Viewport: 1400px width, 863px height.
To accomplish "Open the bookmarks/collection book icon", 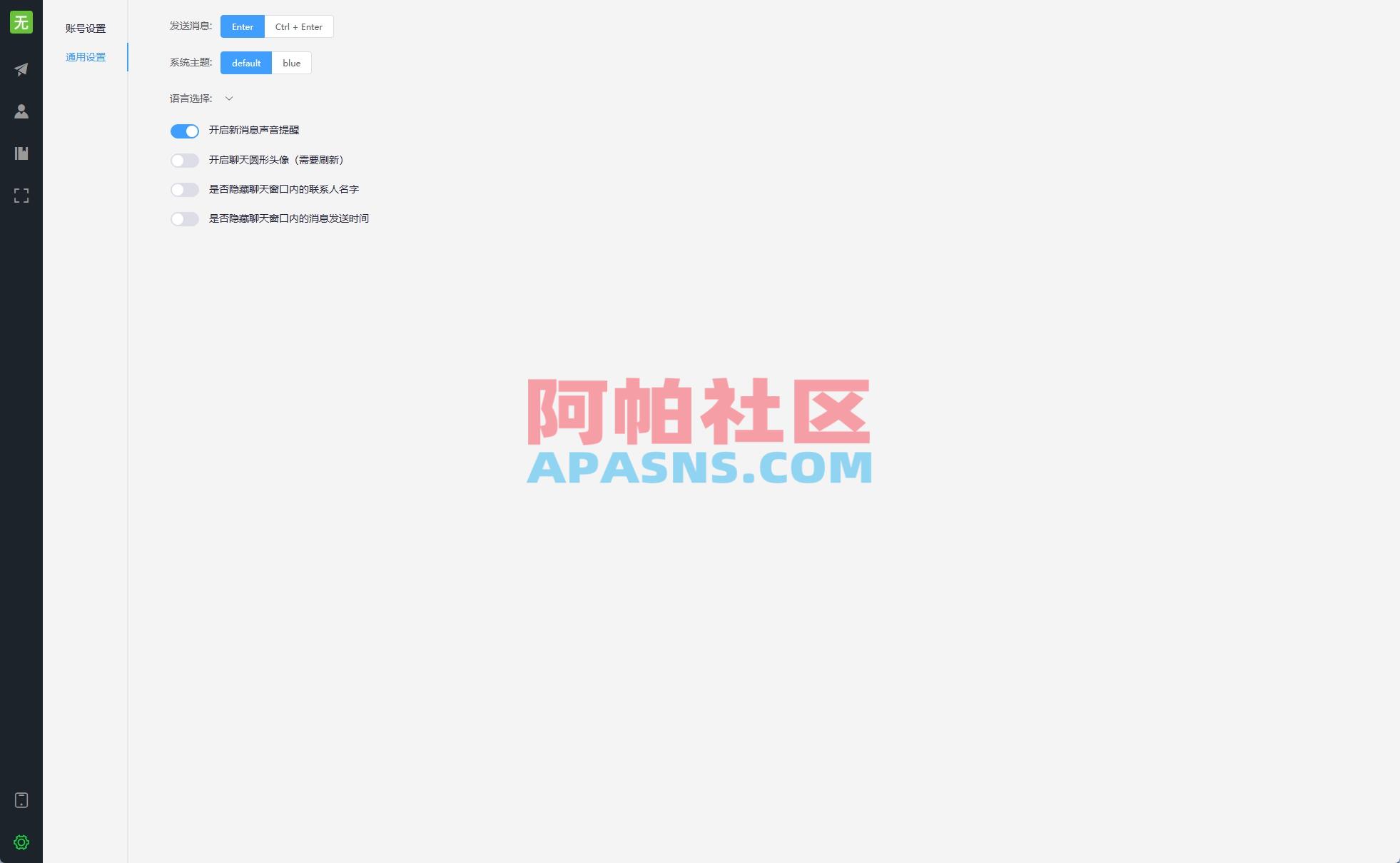I will point(21,153).
